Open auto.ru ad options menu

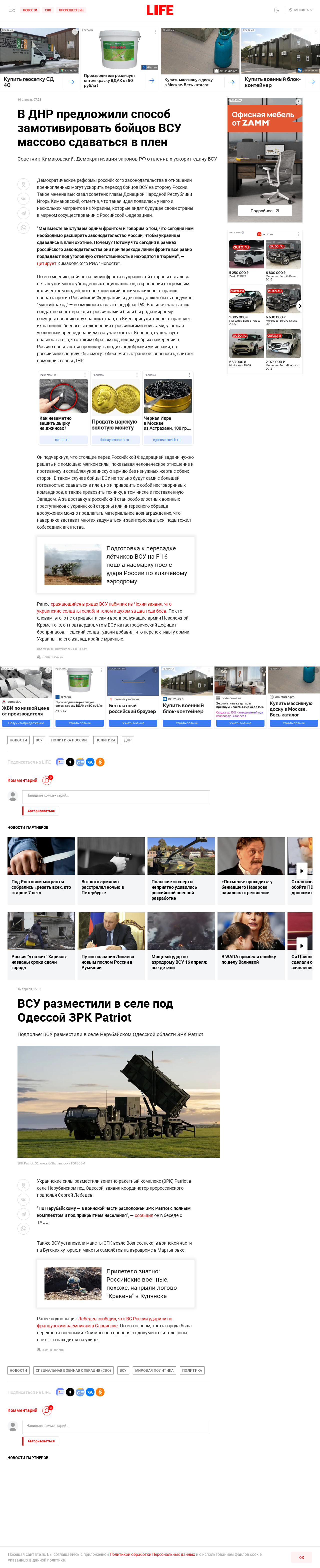coord(298,234)
